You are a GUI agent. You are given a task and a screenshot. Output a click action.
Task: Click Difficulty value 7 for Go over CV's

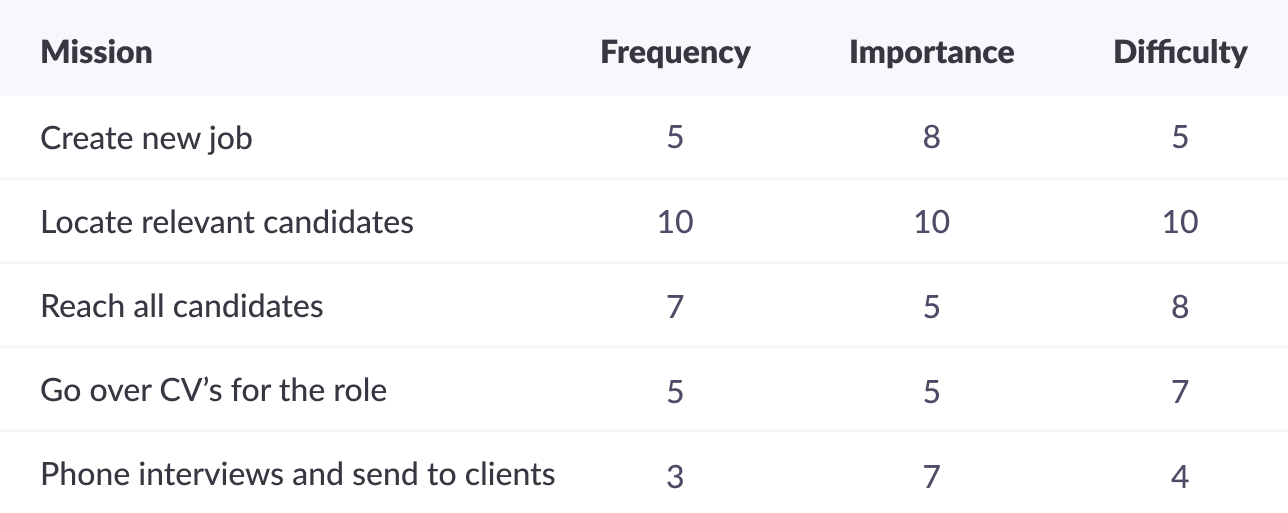1180,390
